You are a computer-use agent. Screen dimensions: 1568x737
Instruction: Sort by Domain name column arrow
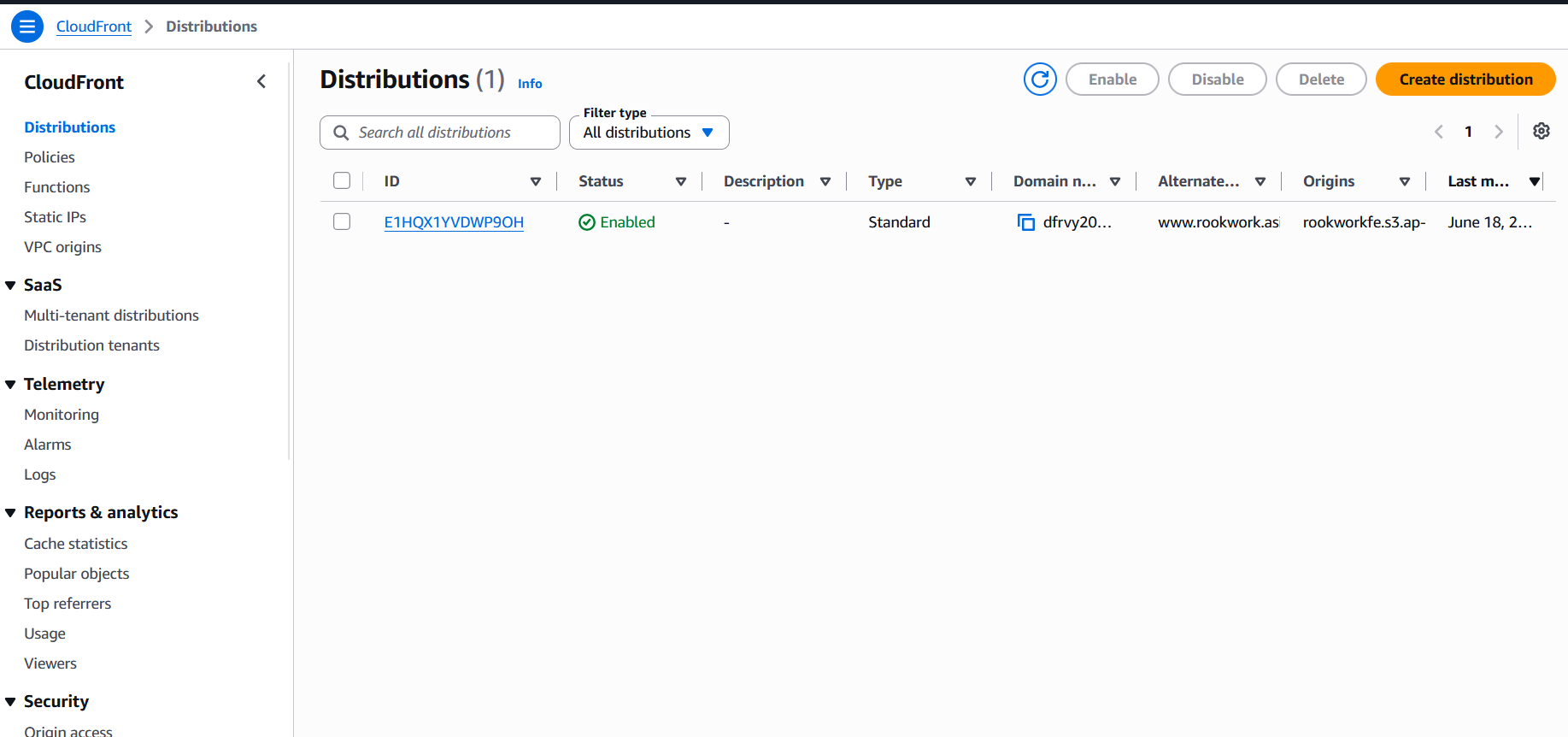pos(1115,181)
